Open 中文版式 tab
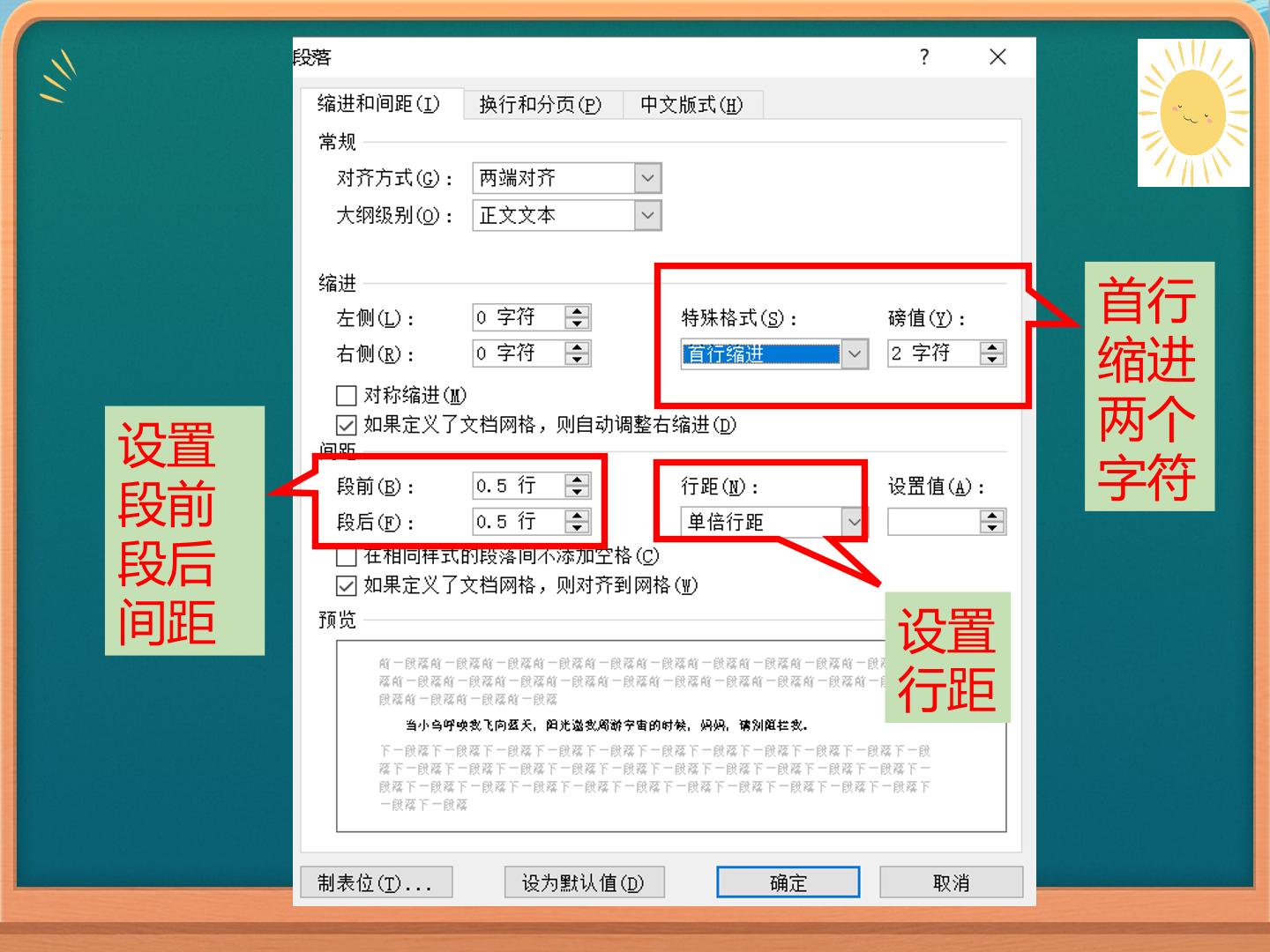The width and height of the screenshot is (1270, 952). pos(692,105)
